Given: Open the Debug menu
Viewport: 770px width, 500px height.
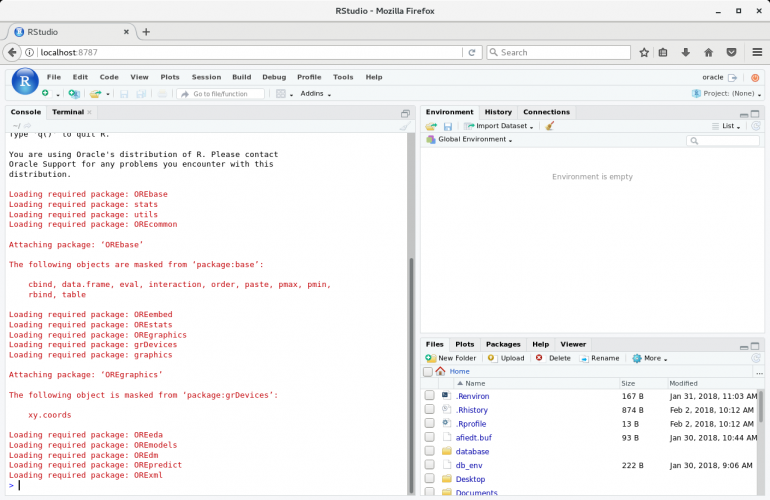Looking at the screenshot, I should (274, 77).
